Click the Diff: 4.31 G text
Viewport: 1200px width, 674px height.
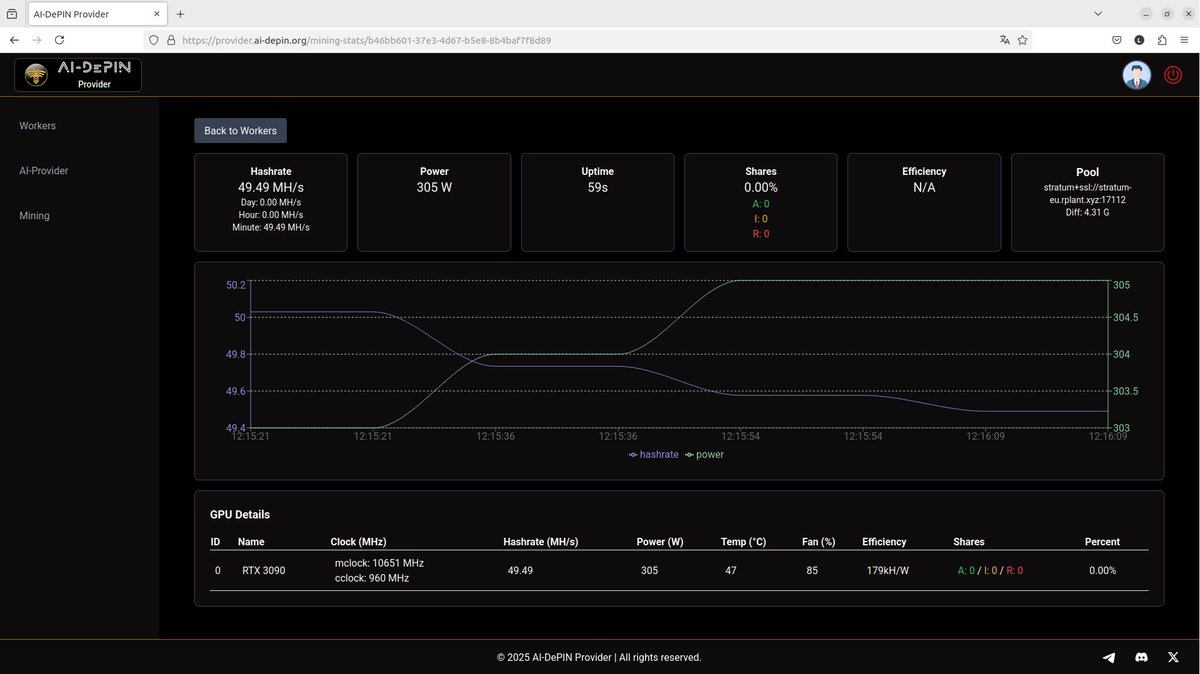[x=1087, y=212]
